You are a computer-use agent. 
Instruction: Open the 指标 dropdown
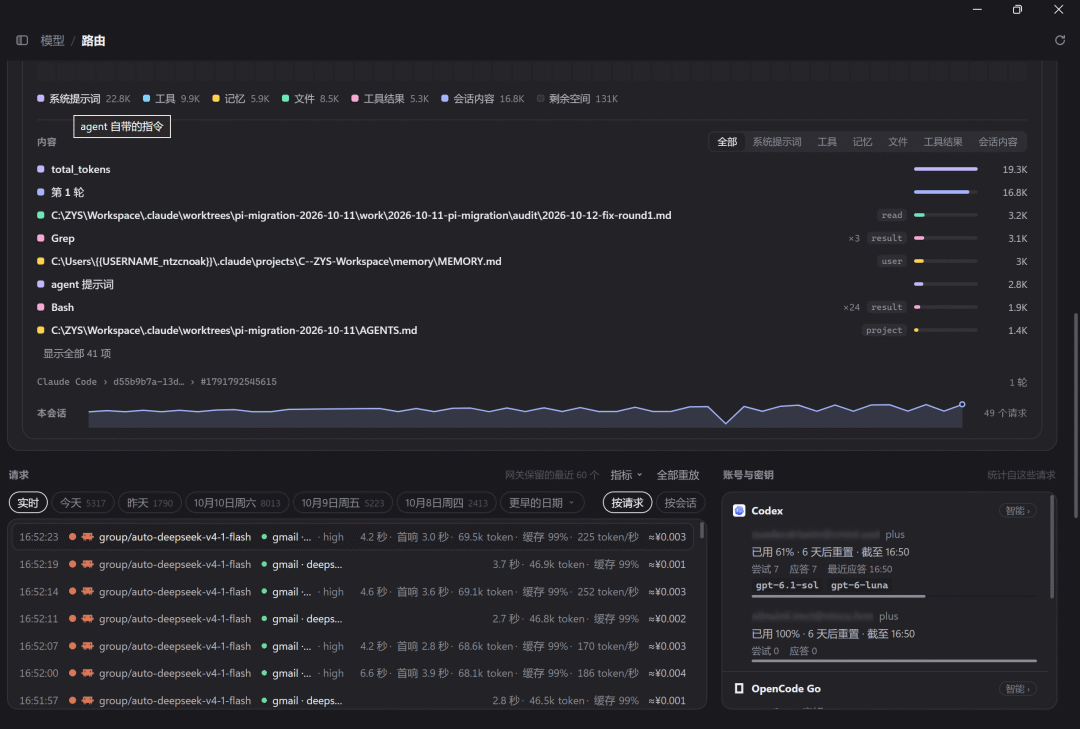(626, 475)
